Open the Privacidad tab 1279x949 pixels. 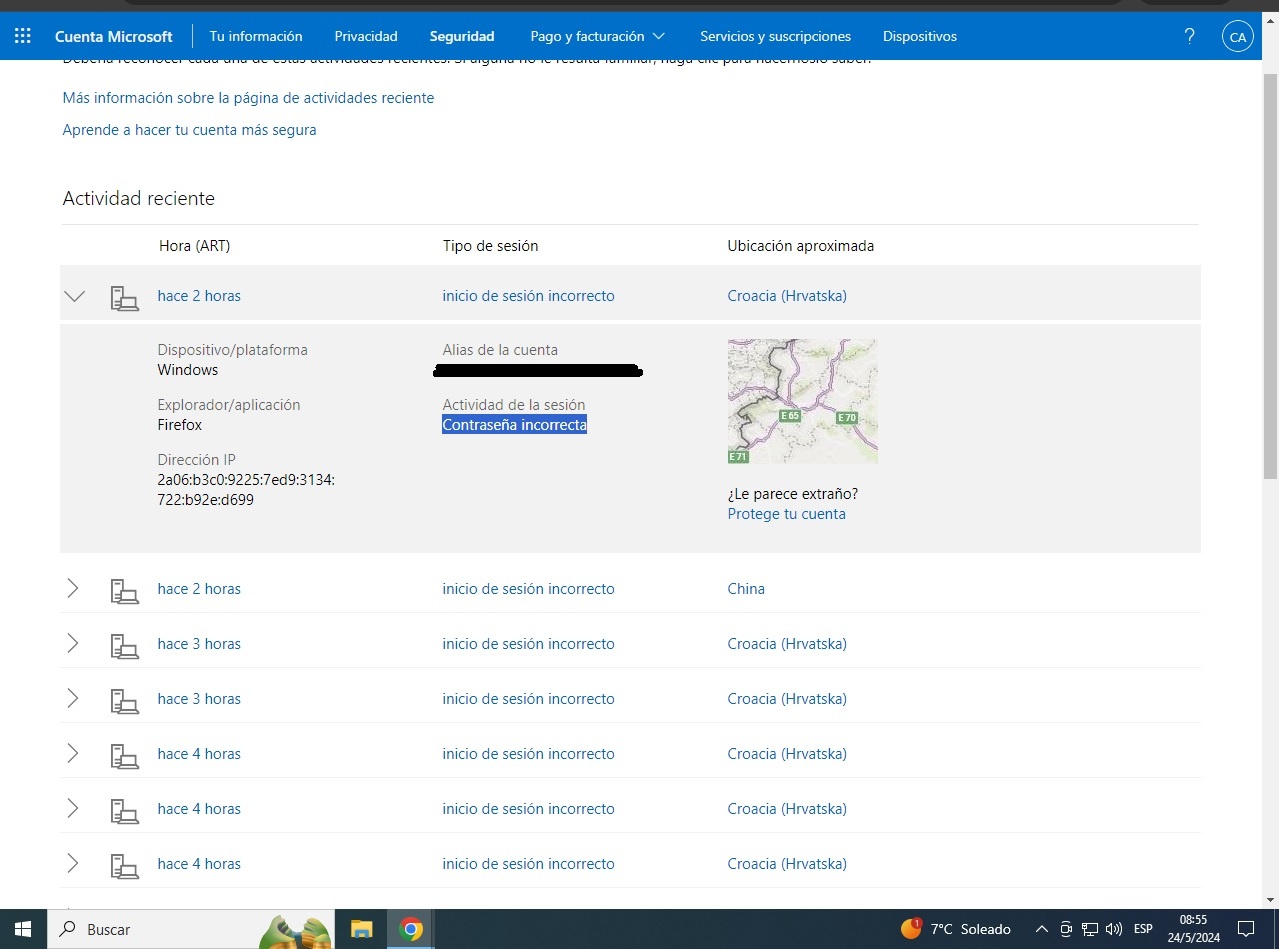tap(366, 36)
